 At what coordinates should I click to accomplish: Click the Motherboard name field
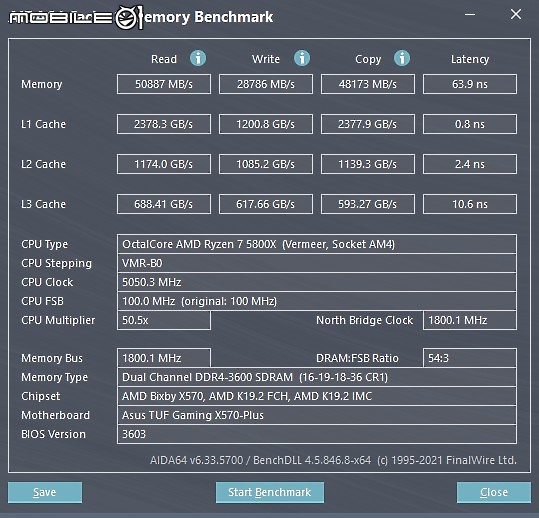[x=317, y=415]
